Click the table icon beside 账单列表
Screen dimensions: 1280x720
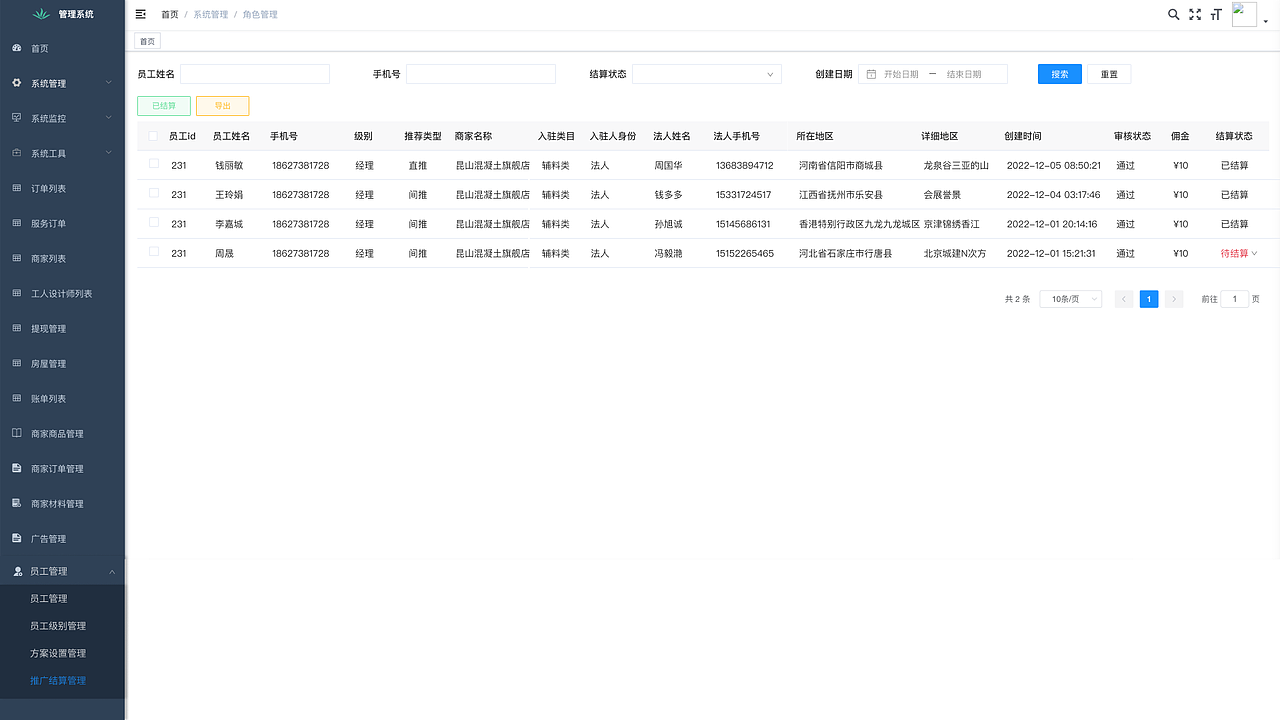point(16,398)
